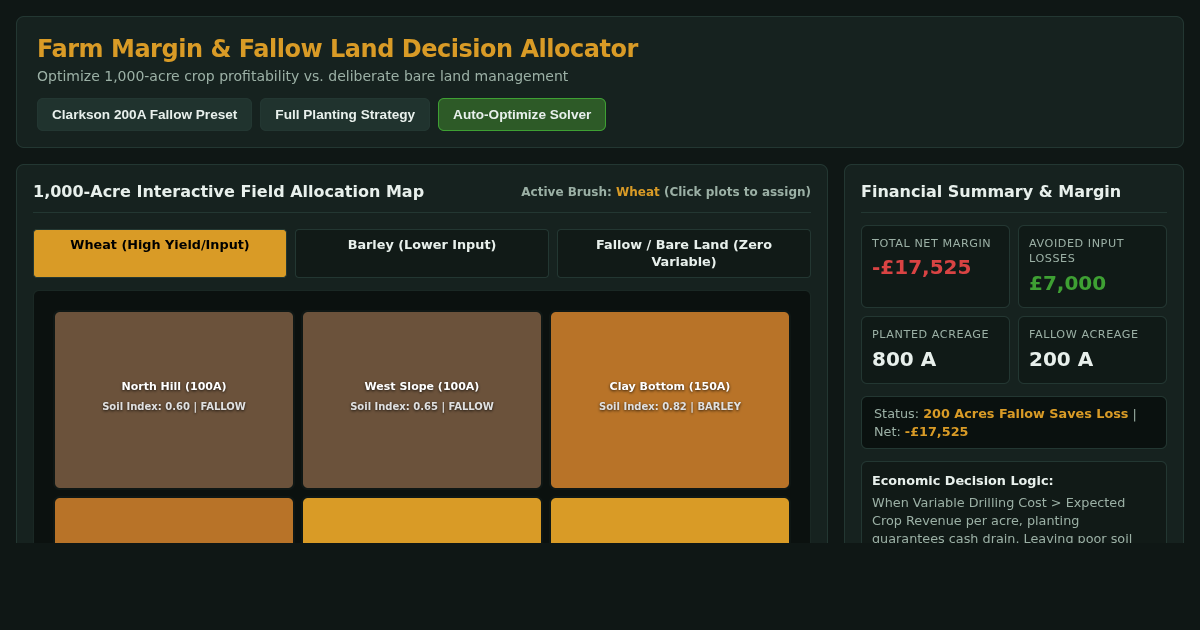The height and width of the screenshot is (630, 1200).
Task: Select the Wheat (High Yield/Input) brush
Action: click(160, 254)
